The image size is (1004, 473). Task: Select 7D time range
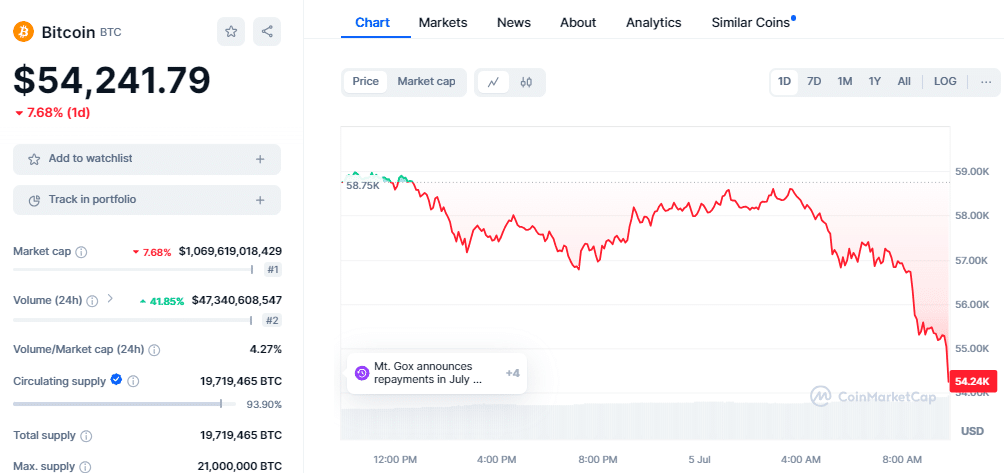point(814,82)
